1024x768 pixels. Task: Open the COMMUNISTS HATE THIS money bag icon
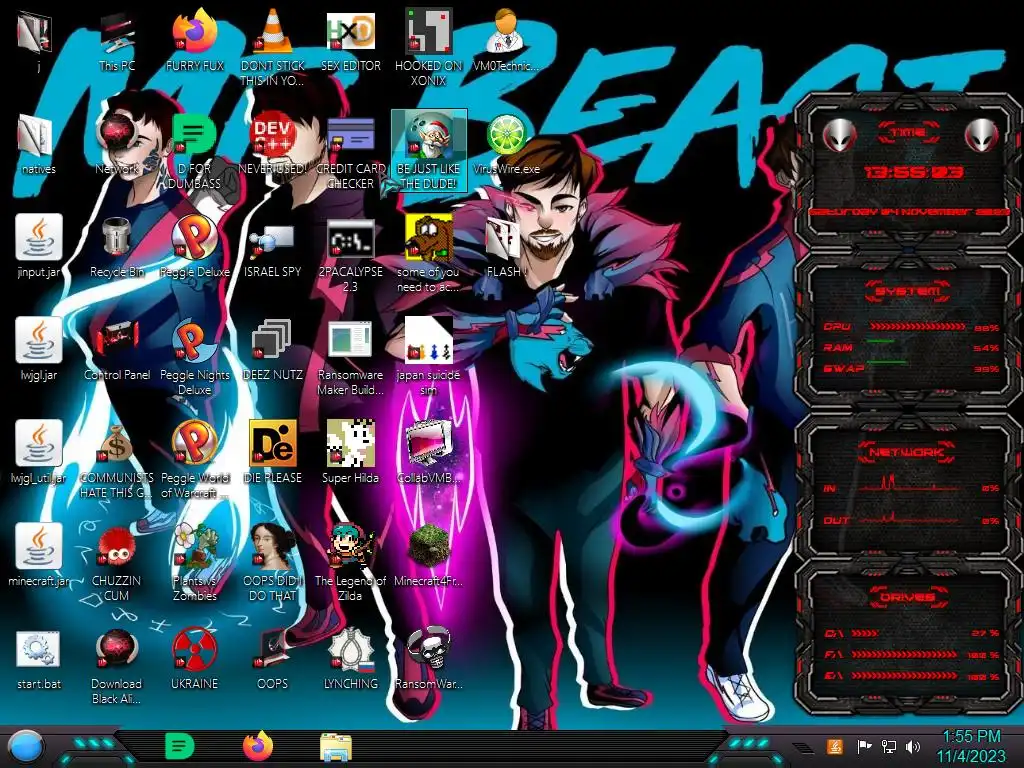click(117, 444)
